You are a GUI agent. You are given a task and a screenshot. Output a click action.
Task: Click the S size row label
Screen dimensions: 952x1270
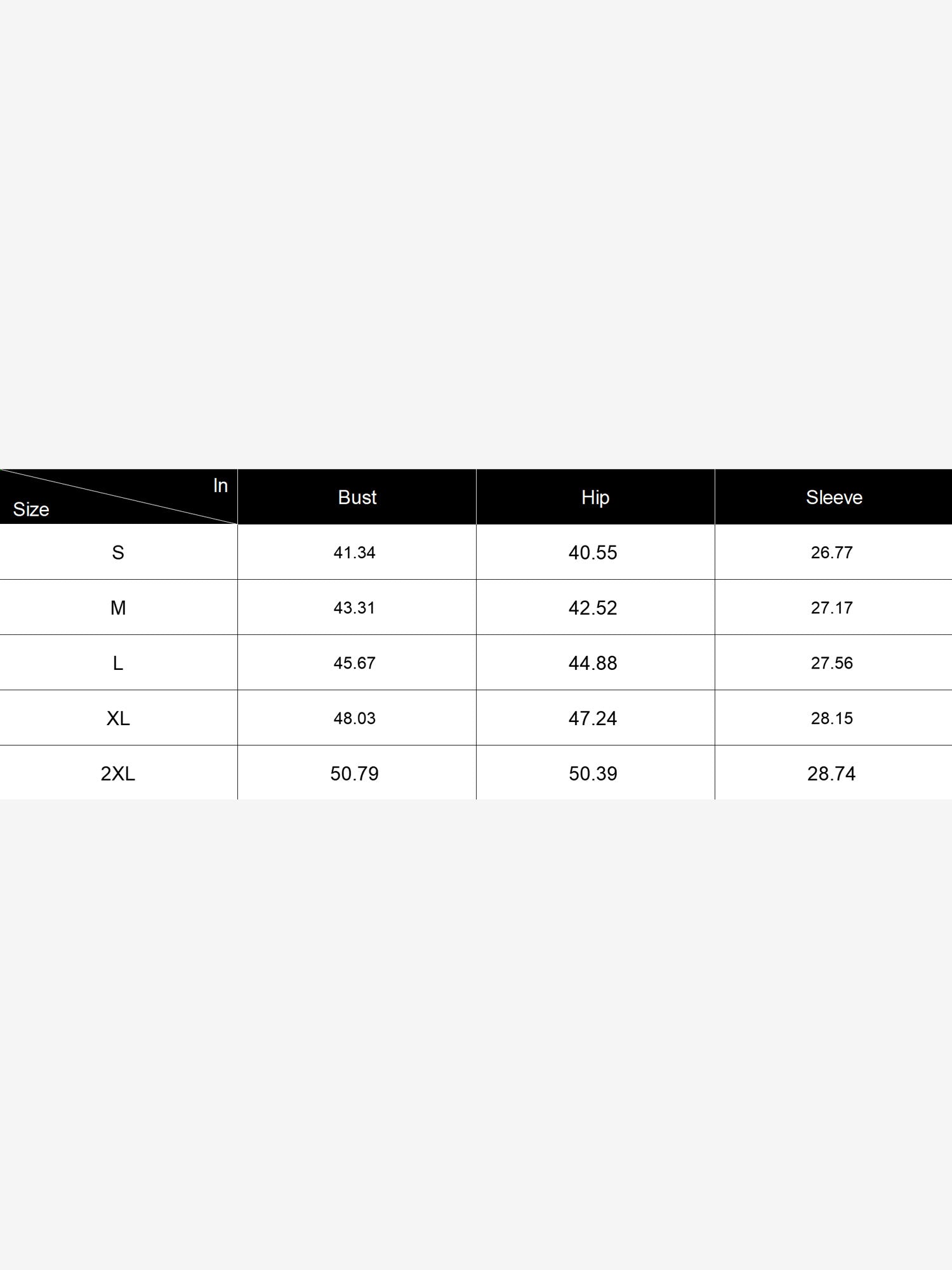point(118,552)
